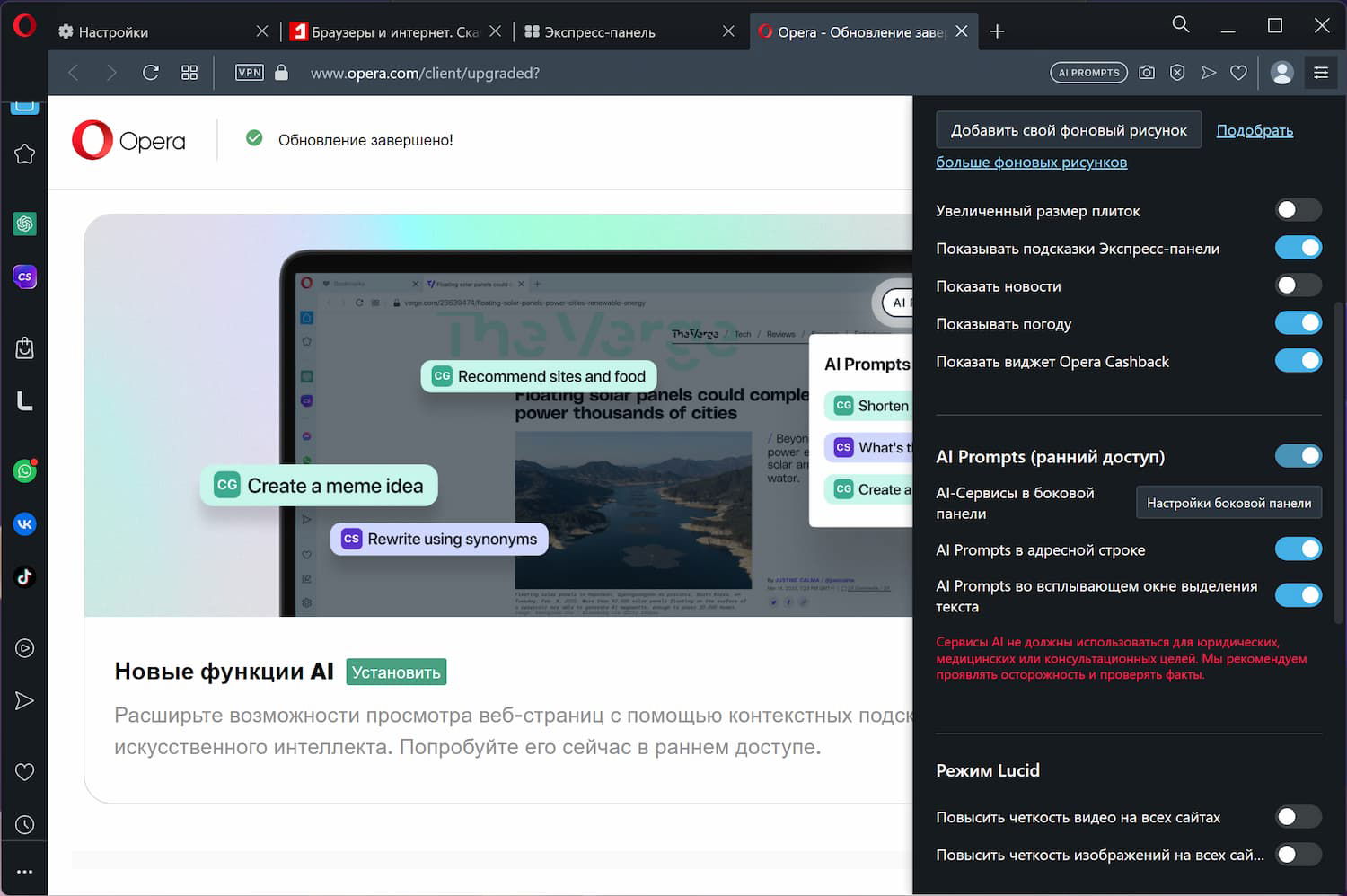Open VK messenger from the sidebar
This screenshot has width=1347, height=896.
pos(25,523)
